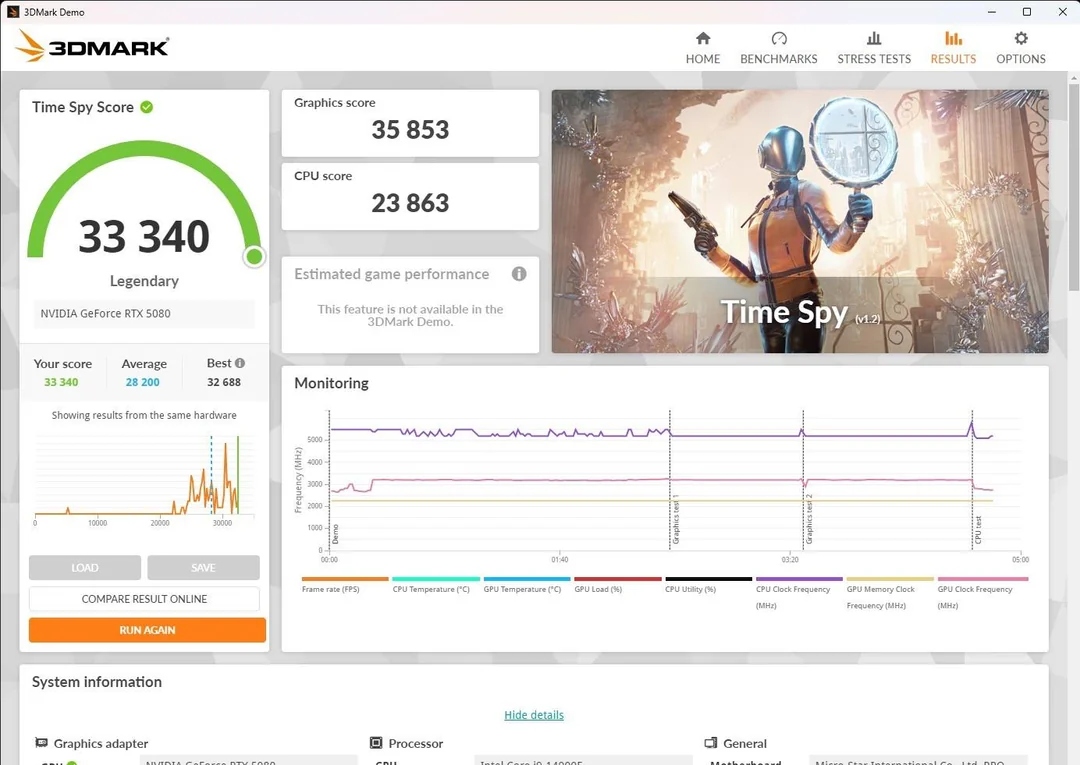The height and width of the screenshot is (765, 1080).
Task: Switch to the Results tab
Action: pyautogui.click(x=952, y=42)
